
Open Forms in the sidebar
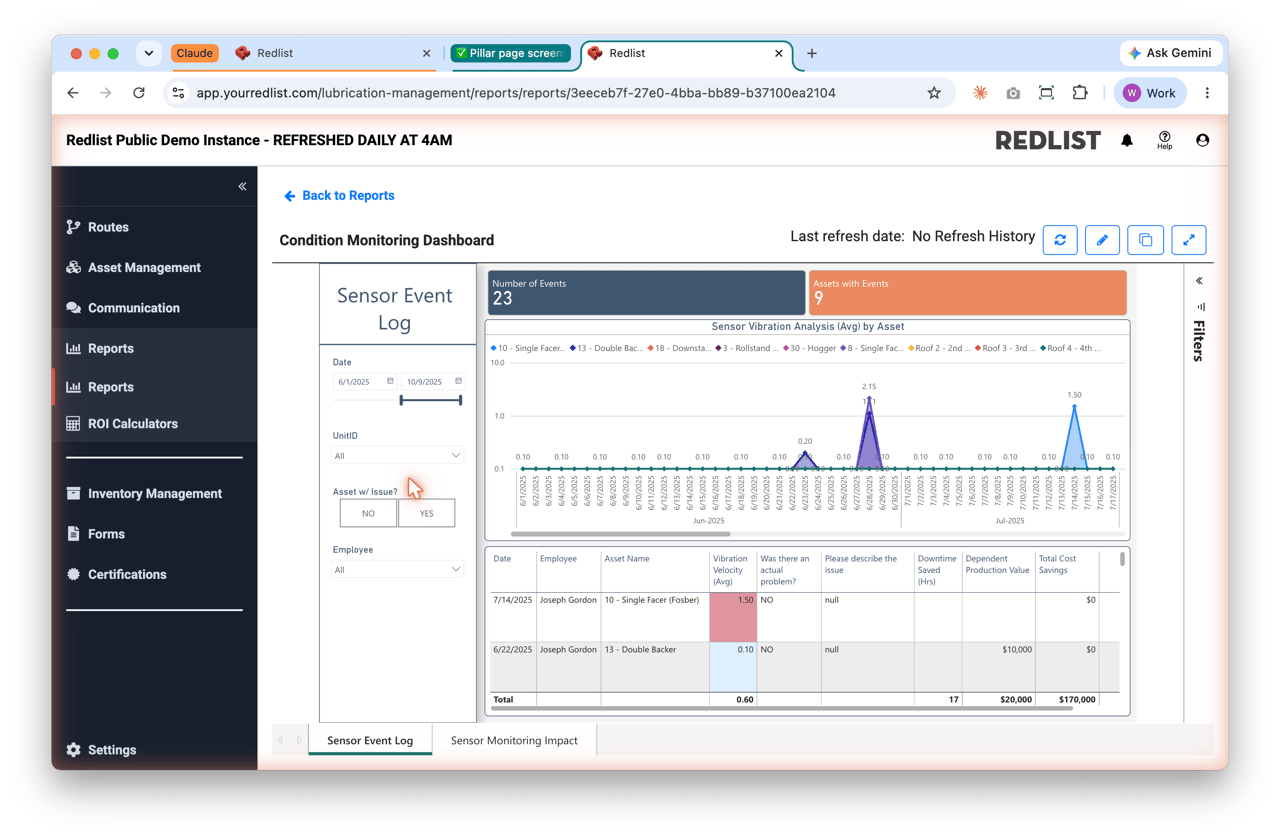point(96,534)
